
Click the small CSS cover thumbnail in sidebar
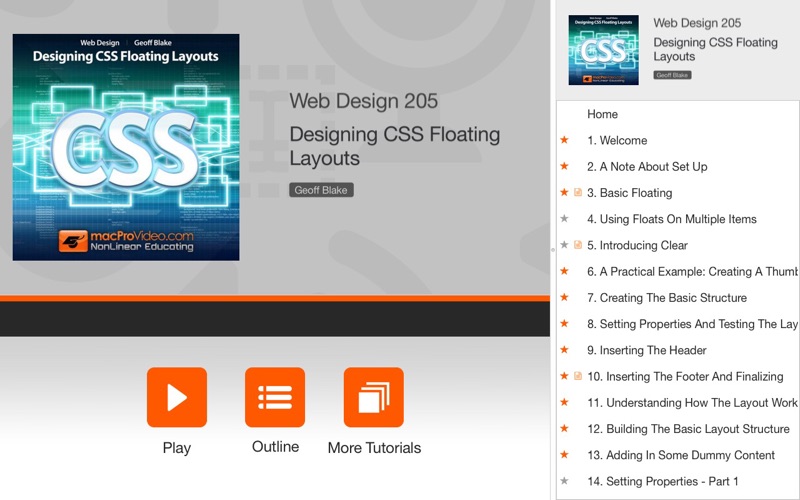click(x=604, y=49)
